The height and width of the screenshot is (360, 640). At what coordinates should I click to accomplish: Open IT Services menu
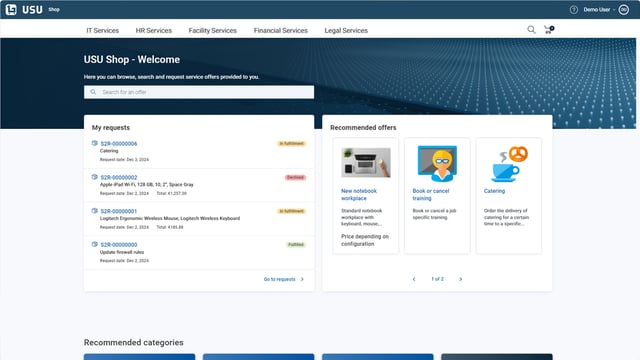point(102,31)
